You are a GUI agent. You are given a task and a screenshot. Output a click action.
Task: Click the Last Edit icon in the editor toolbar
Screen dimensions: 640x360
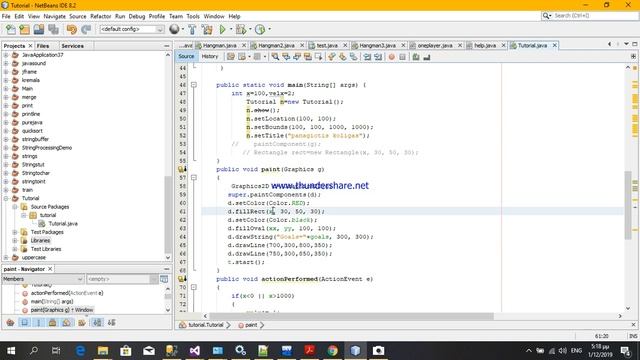click(231, 57)
